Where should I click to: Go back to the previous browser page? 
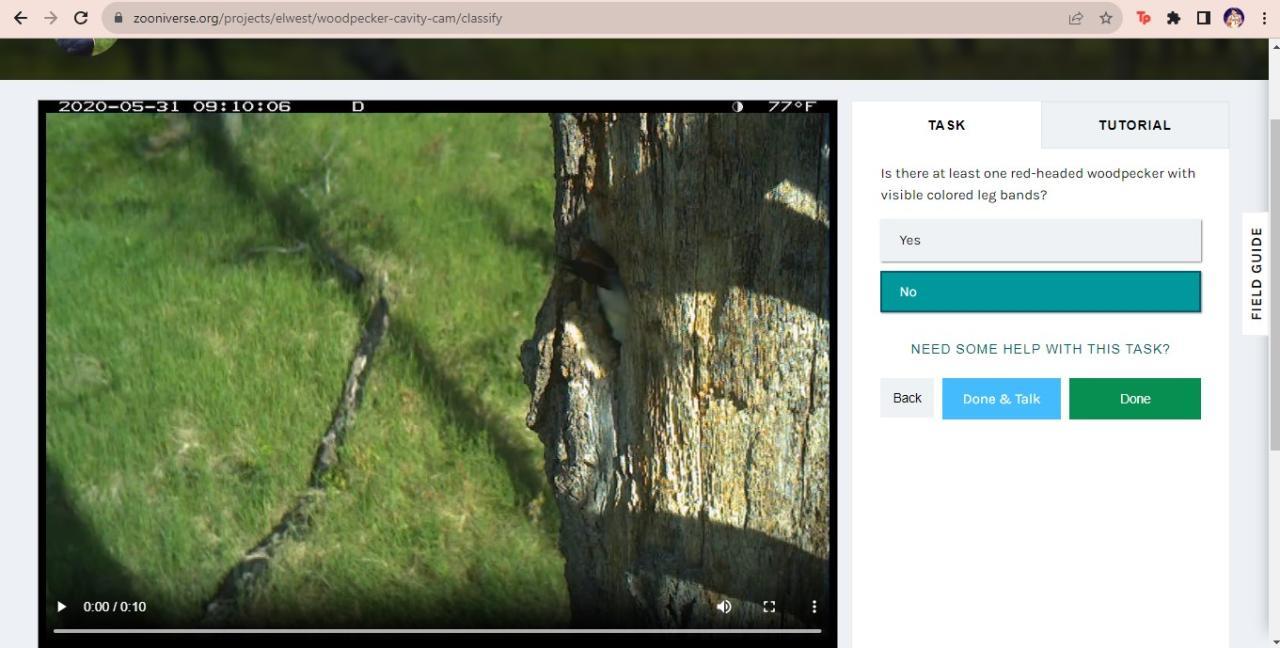(x=20, y=18)
